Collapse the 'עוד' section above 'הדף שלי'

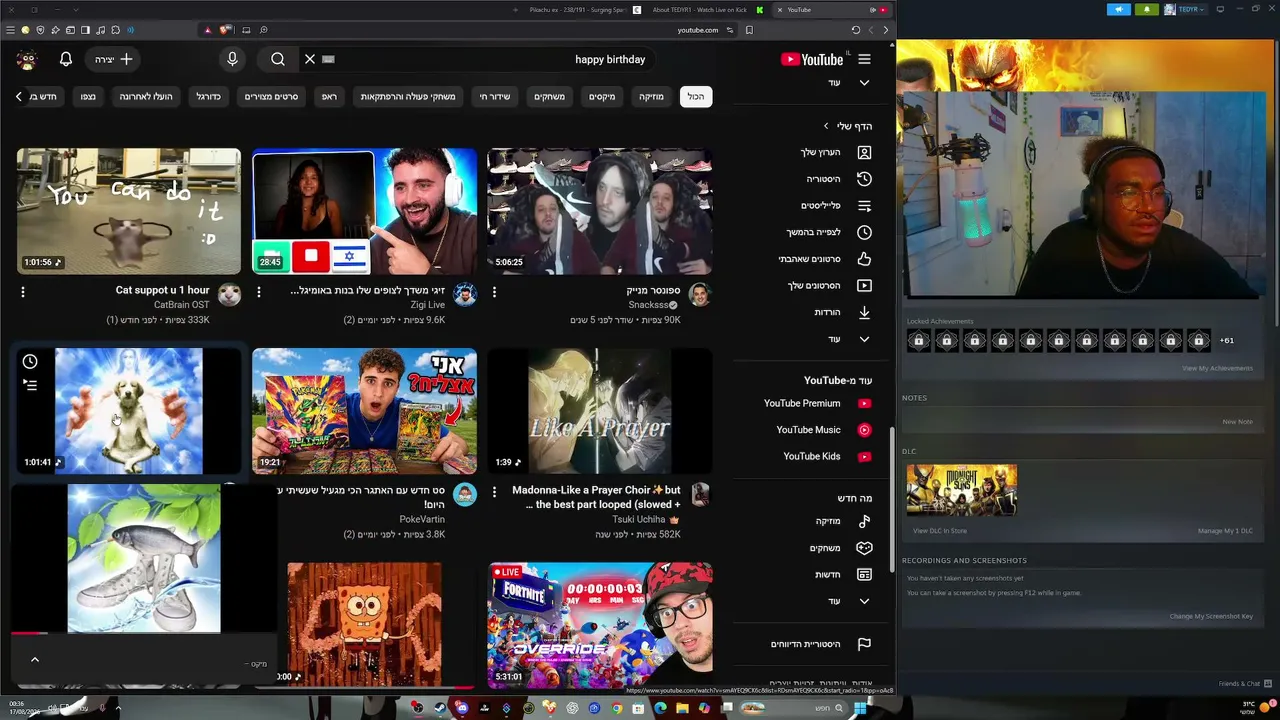864,83
